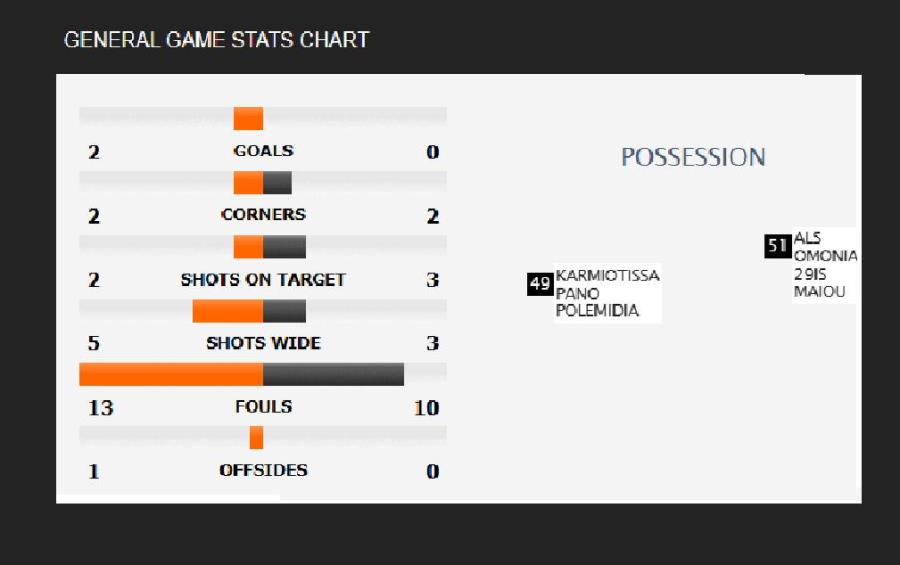The height and width of the screenshot is (565, 900).
Task: Click the orange goals bar
Action: point(248,118)
